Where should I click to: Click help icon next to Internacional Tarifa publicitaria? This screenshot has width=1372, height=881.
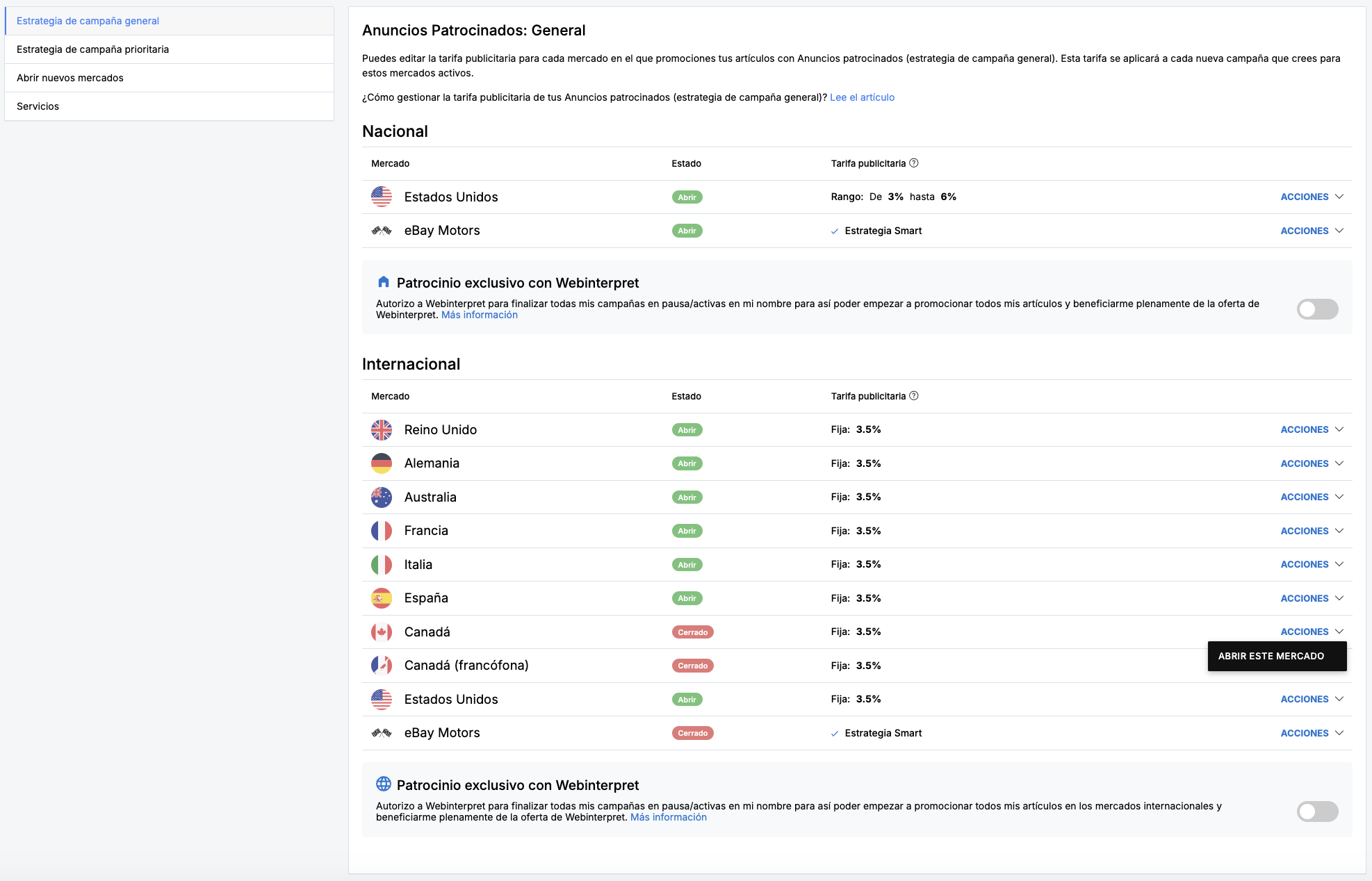click(914, 396)
